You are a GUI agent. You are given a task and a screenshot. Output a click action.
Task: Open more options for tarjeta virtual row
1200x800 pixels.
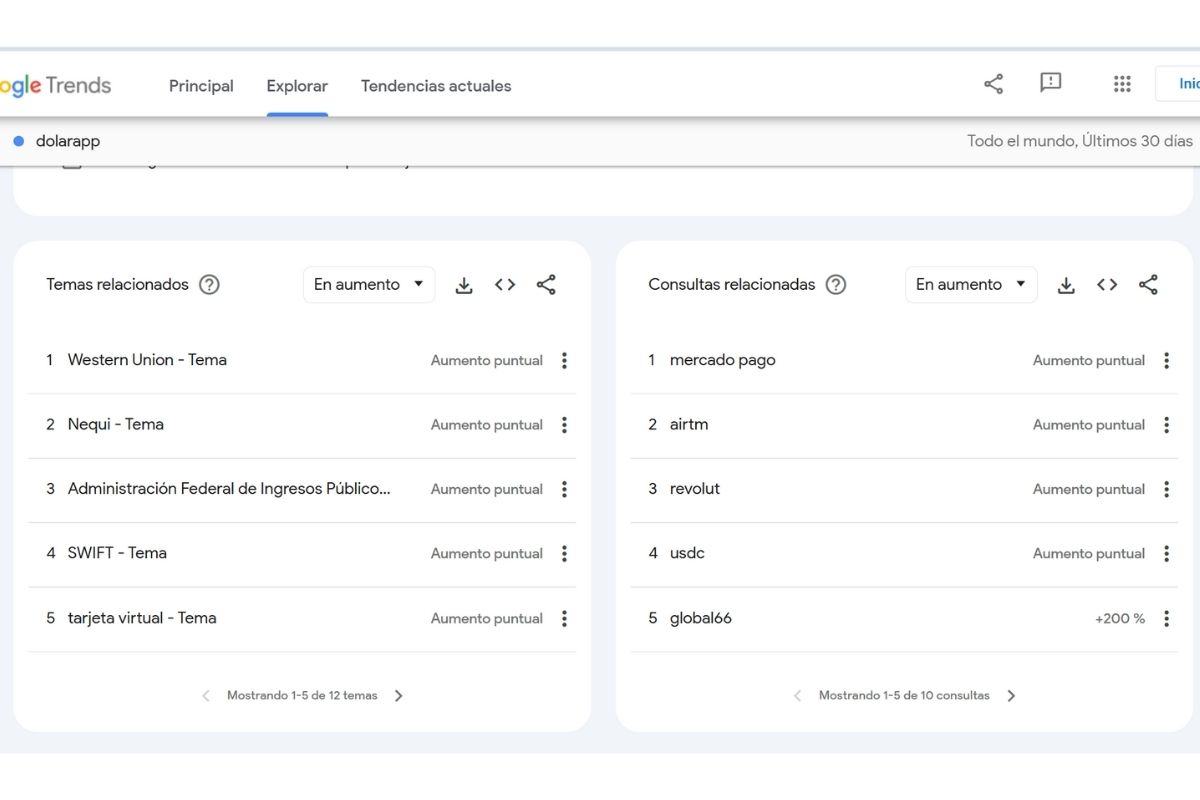(x=564, y=618)
